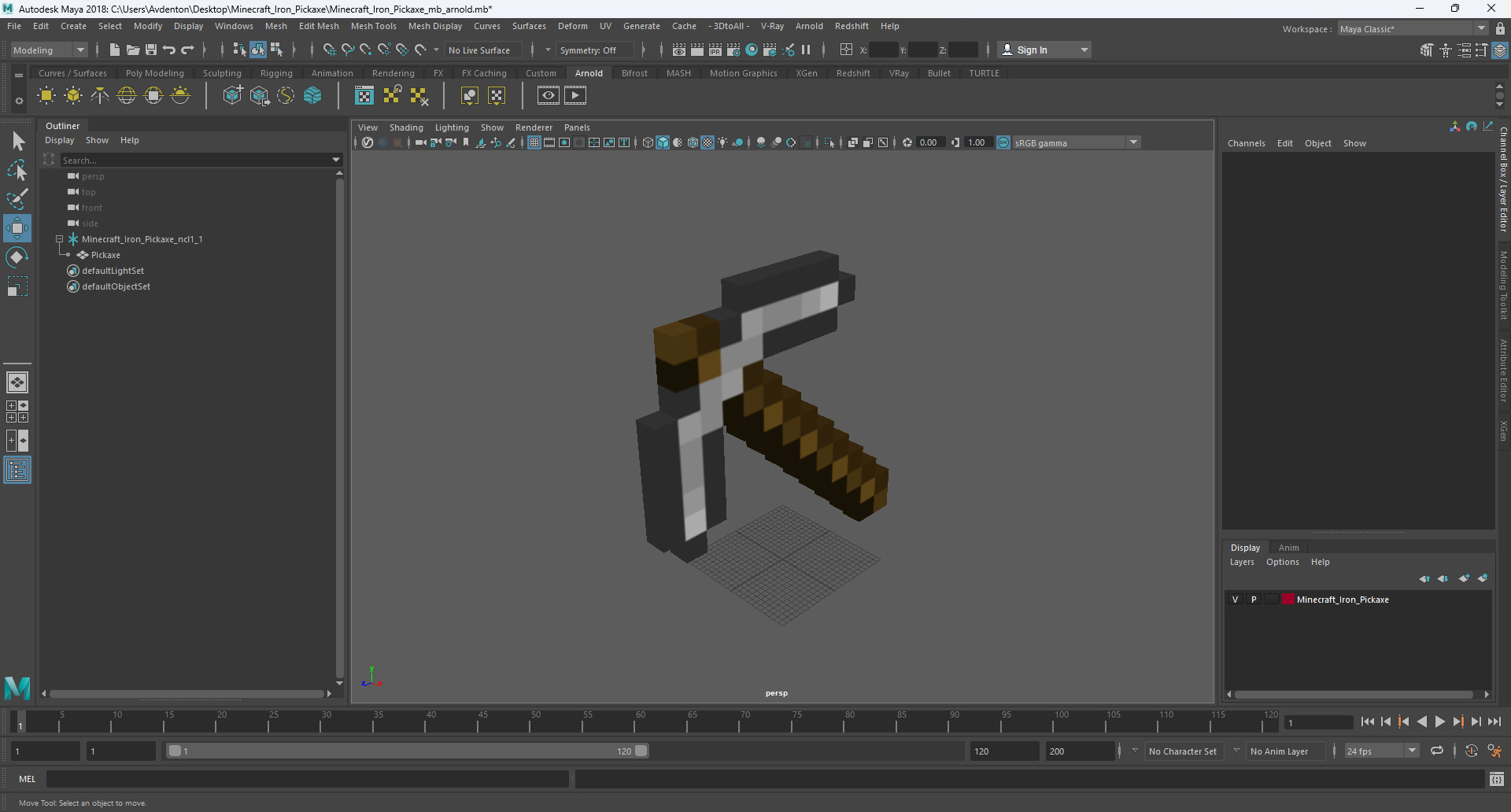Enable snap to curves
Viewport: 1511px width, 812px height.
pos(348,50)
